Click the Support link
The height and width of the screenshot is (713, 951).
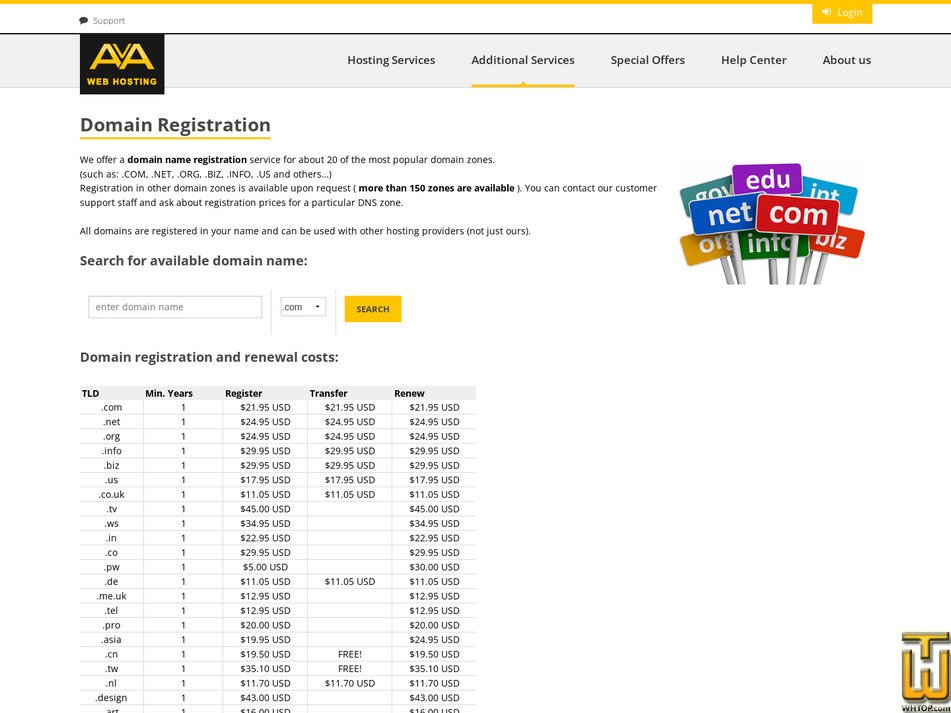(108, 19)
